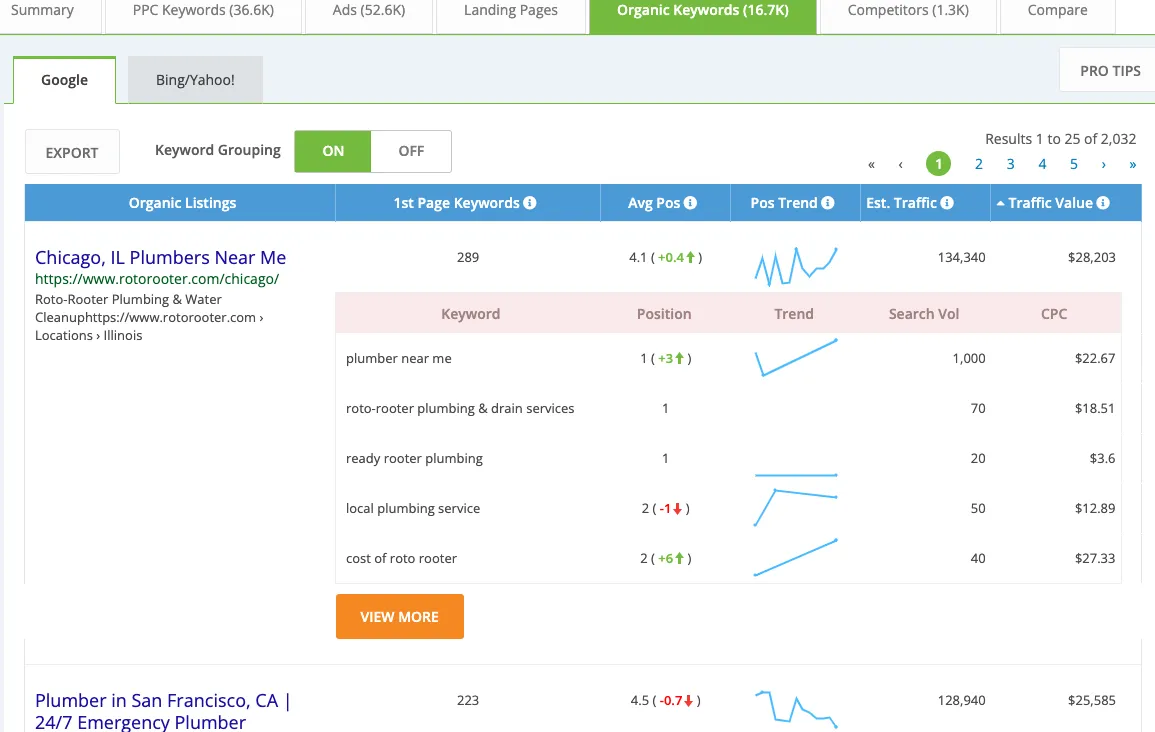The height and width of the screenshot is (732, 1155).
Task: Go to next results page
Action: (x=1103, y=164)
